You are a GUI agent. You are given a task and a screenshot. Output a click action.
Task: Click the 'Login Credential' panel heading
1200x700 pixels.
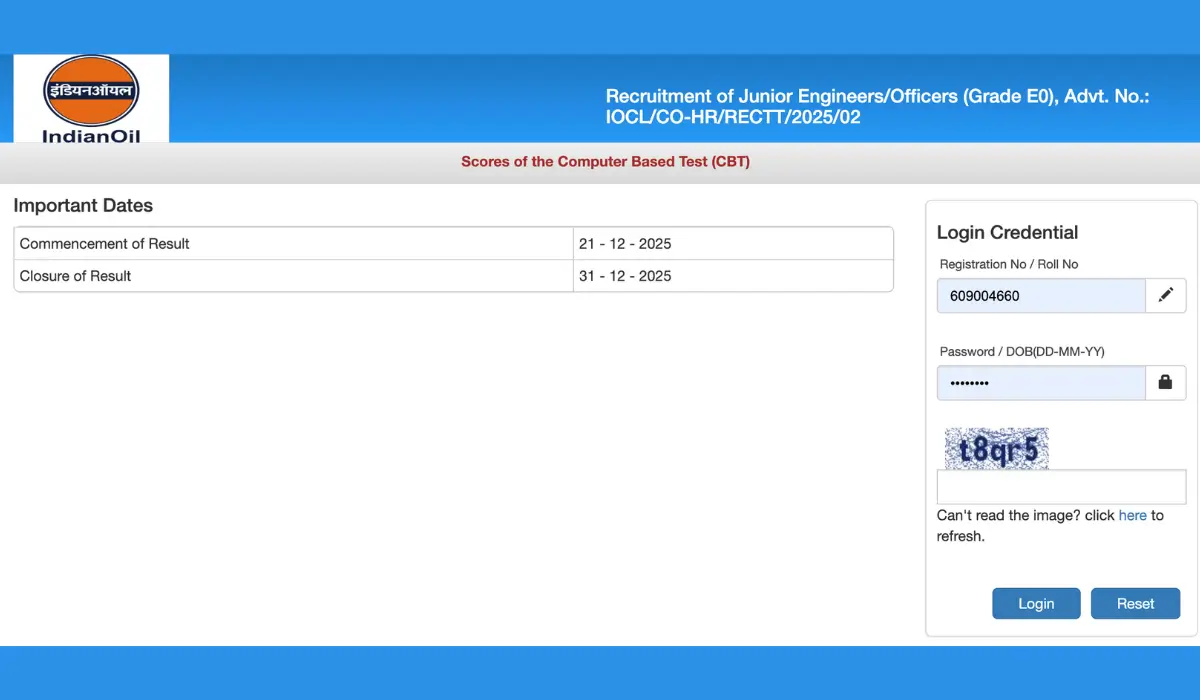(x=1007, y=232)
